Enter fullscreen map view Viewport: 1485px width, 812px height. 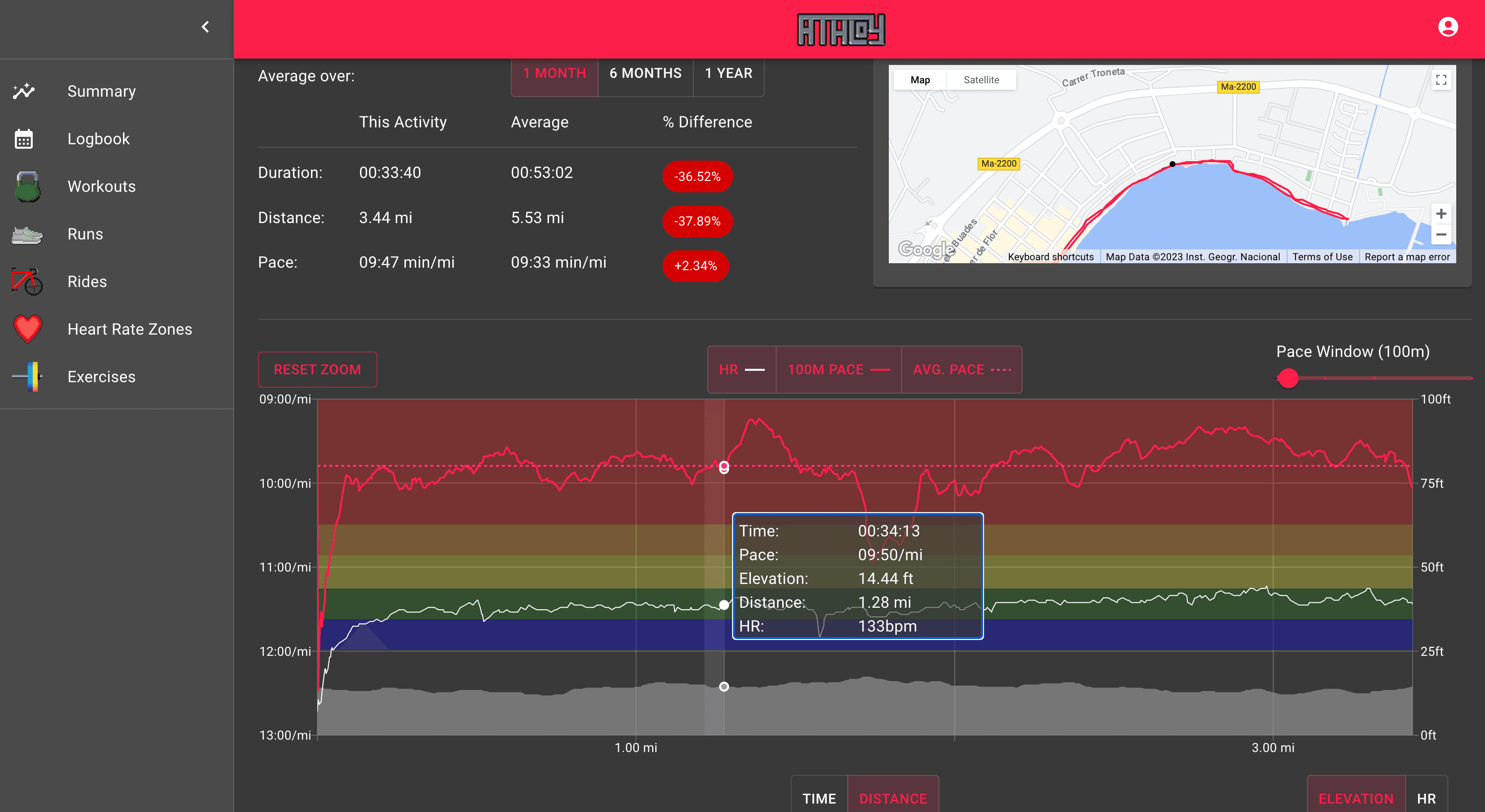(1441, 80)
